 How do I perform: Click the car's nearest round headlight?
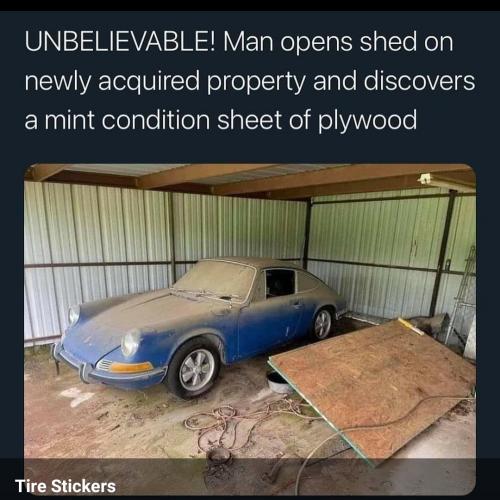[130, 342]
